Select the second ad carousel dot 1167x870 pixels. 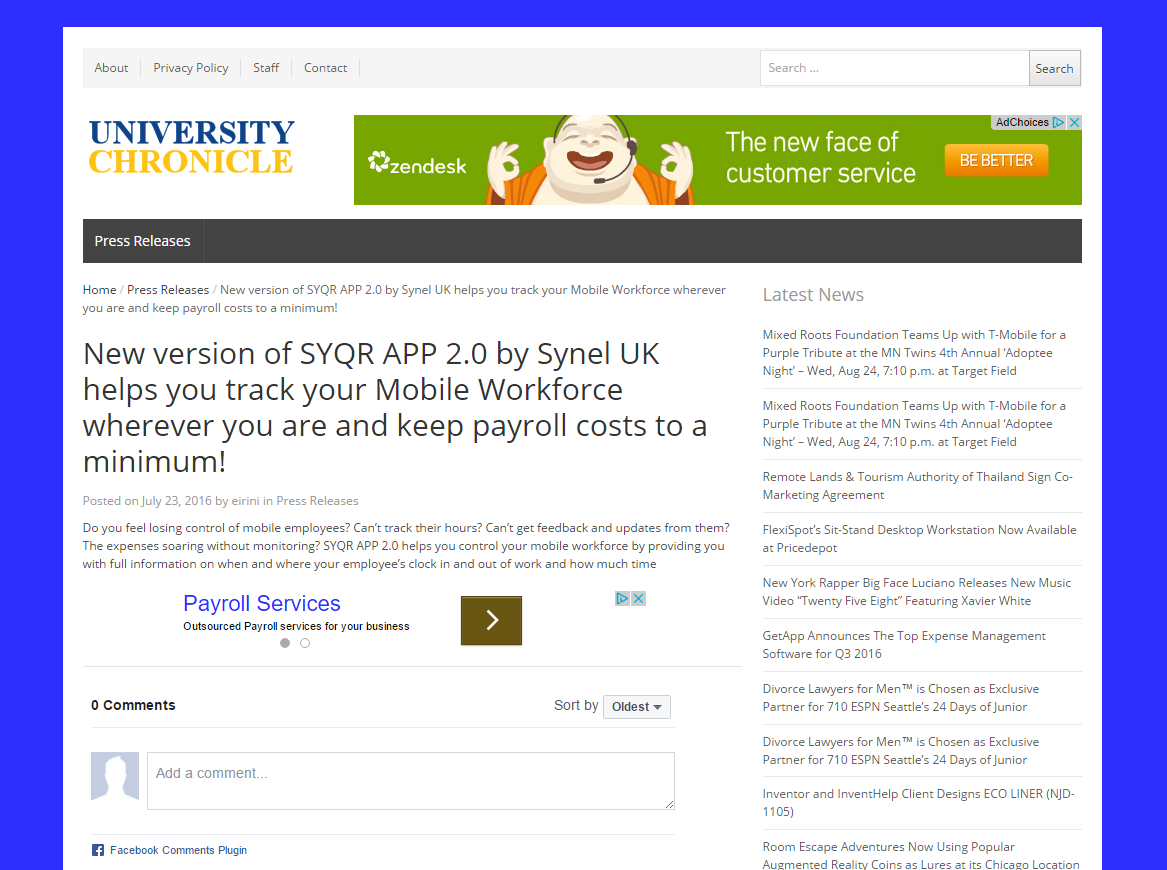click(x=305, y=643)
